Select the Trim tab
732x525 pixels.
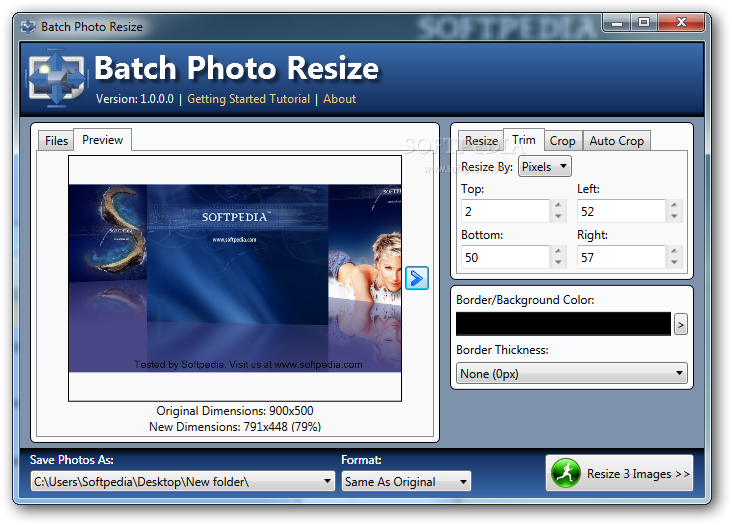pyautogui.click(x=523, y=140)
